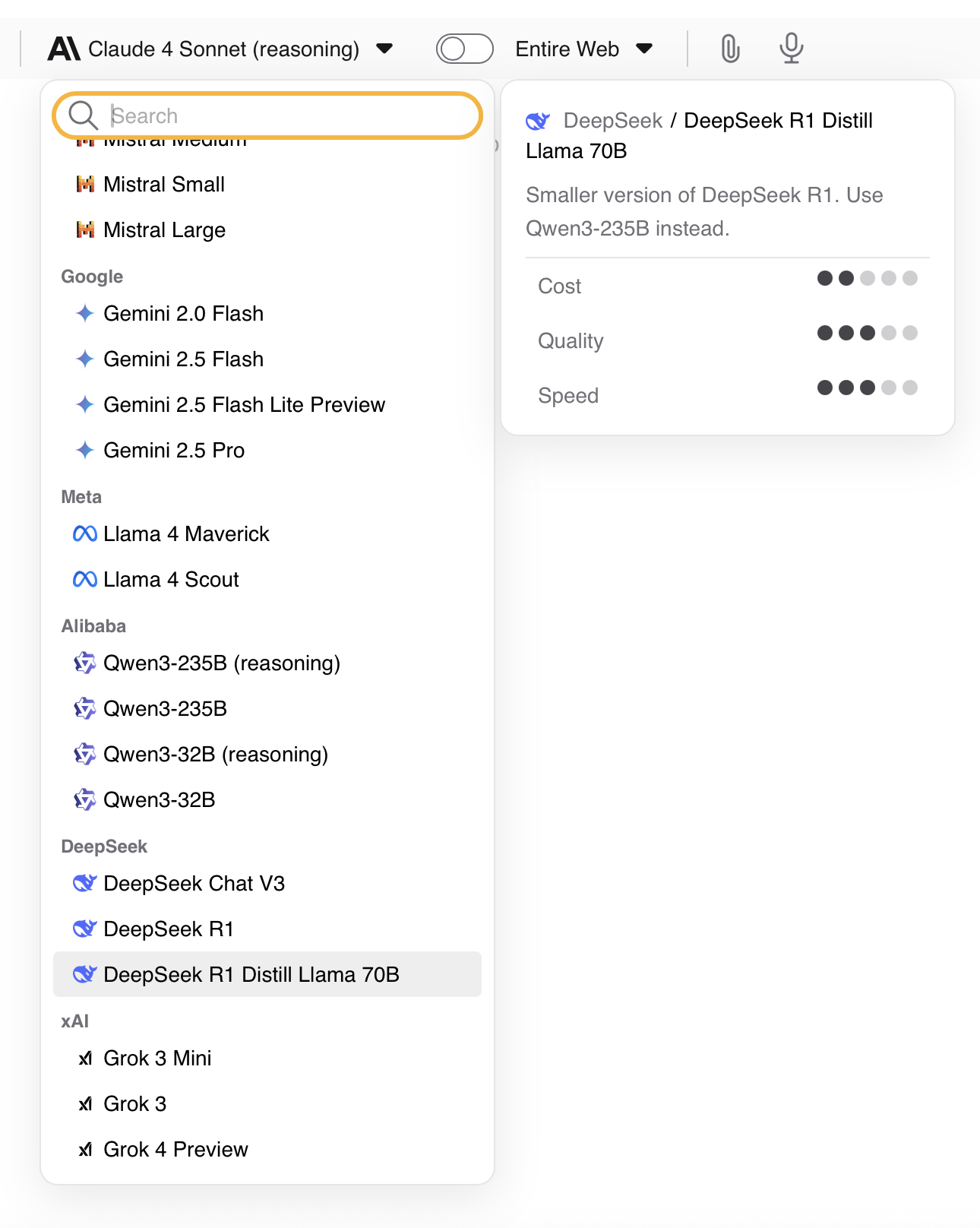The width and height of the screenshot is (980, 1228).
Task: Click the microphone voice input icon
Action: click(x=791, y=49)
